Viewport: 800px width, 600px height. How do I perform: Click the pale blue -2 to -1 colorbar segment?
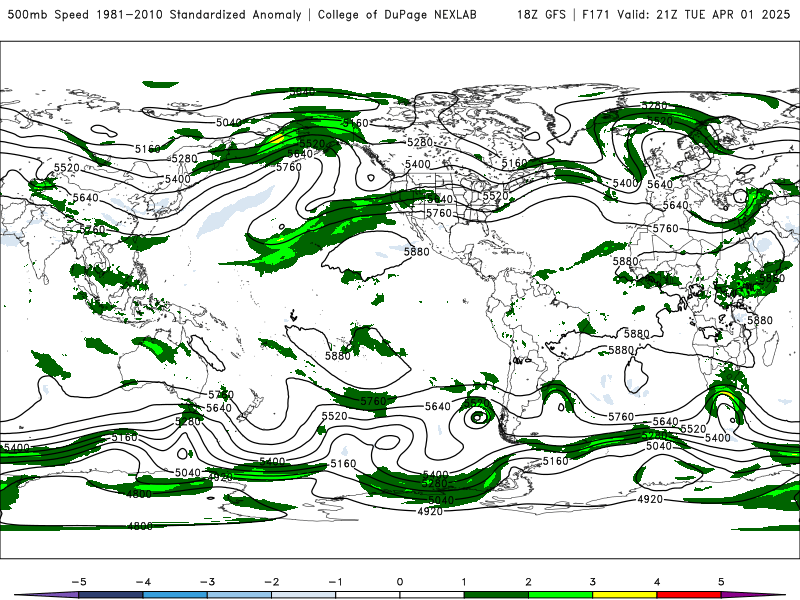[304, 595]
